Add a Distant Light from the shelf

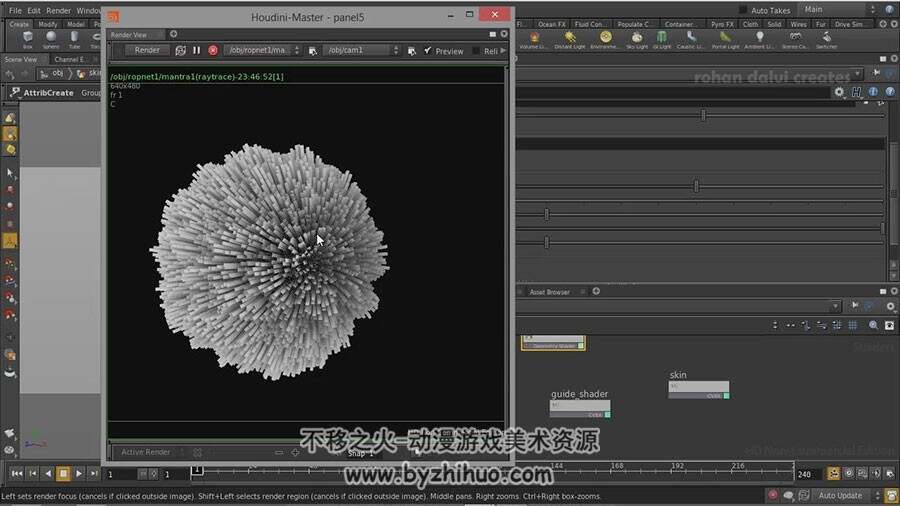click(569, 40)
